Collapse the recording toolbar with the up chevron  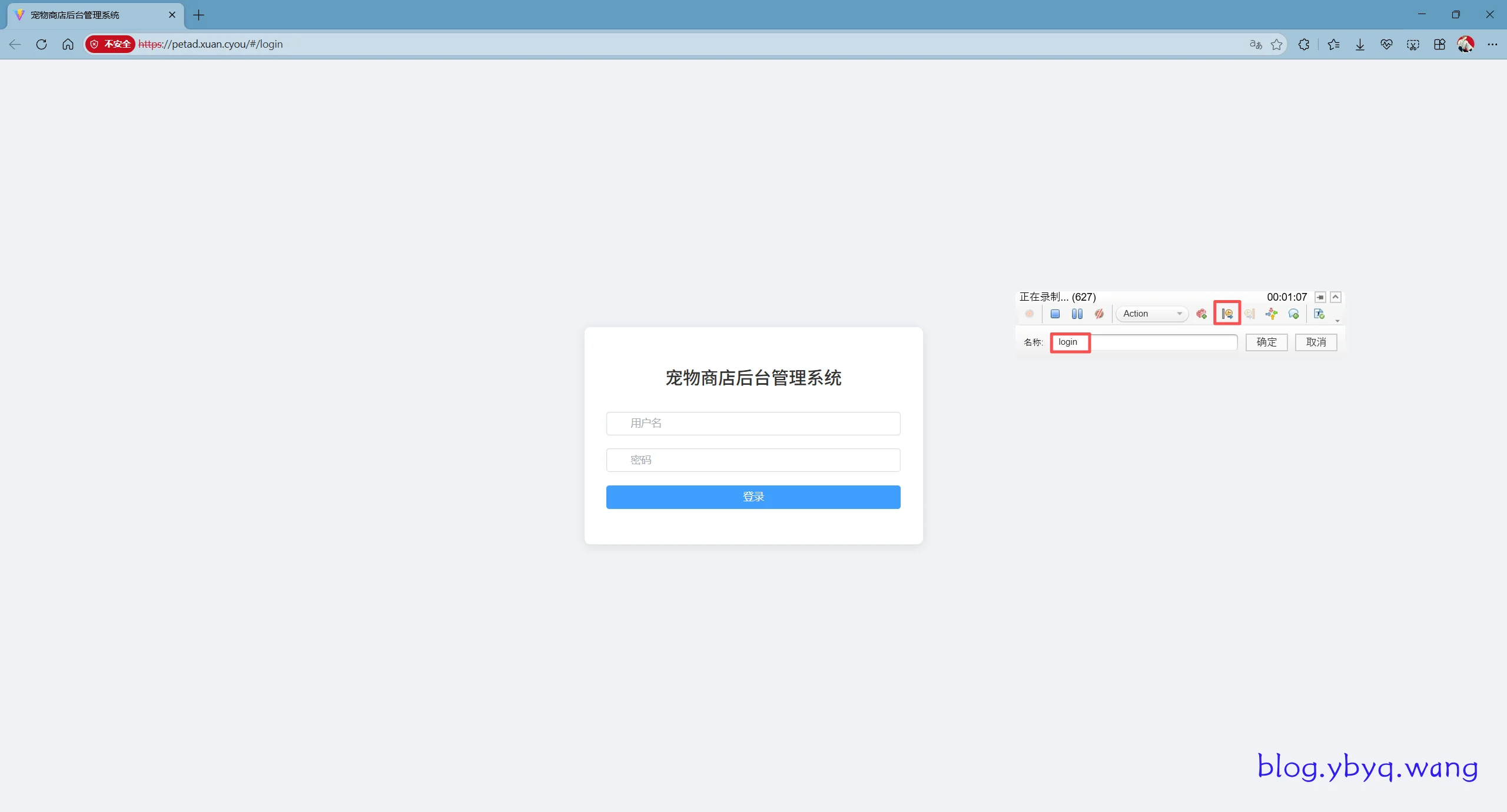[1336, 297]
